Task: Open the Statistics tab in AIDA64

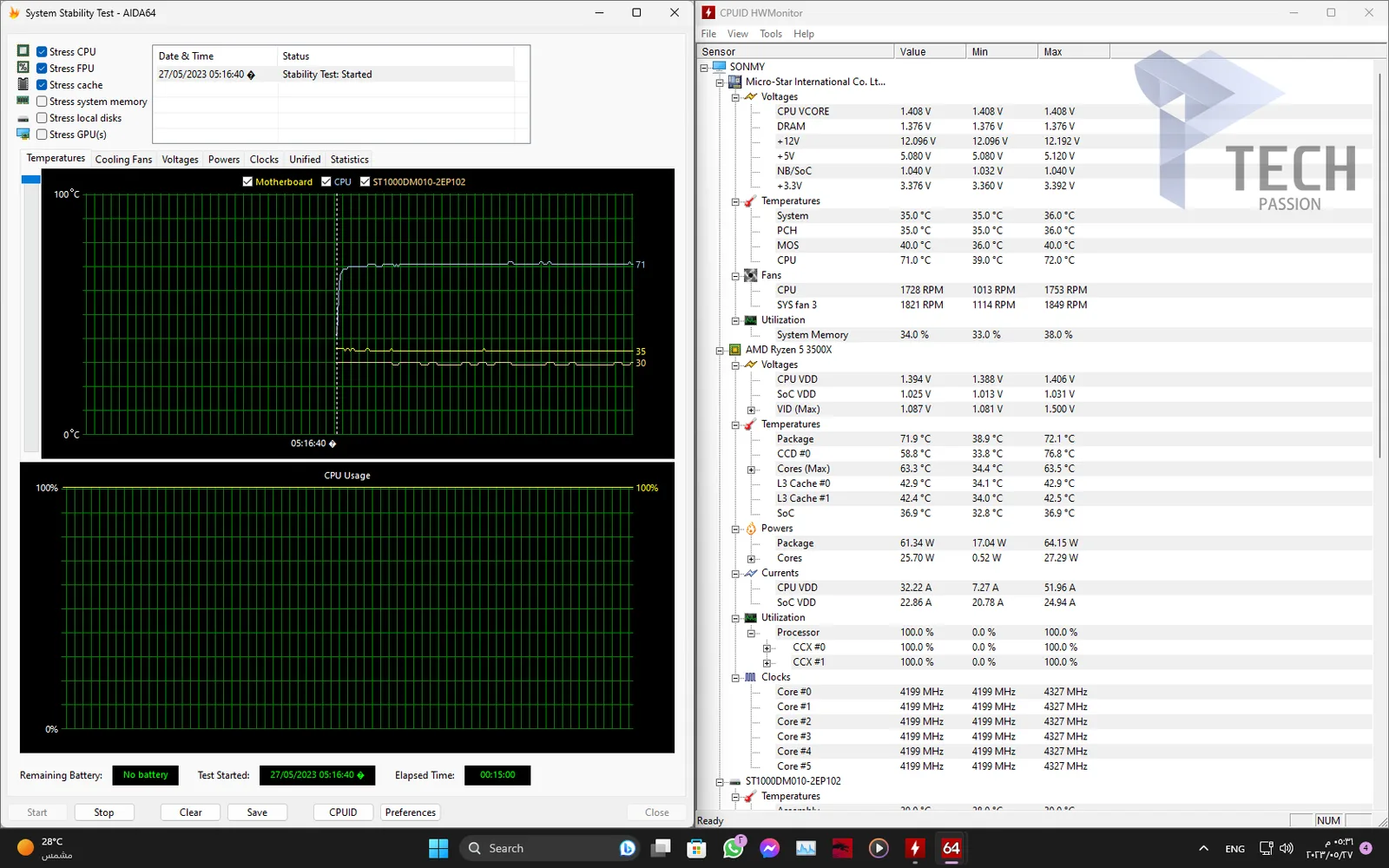Action: click(349, 160)
